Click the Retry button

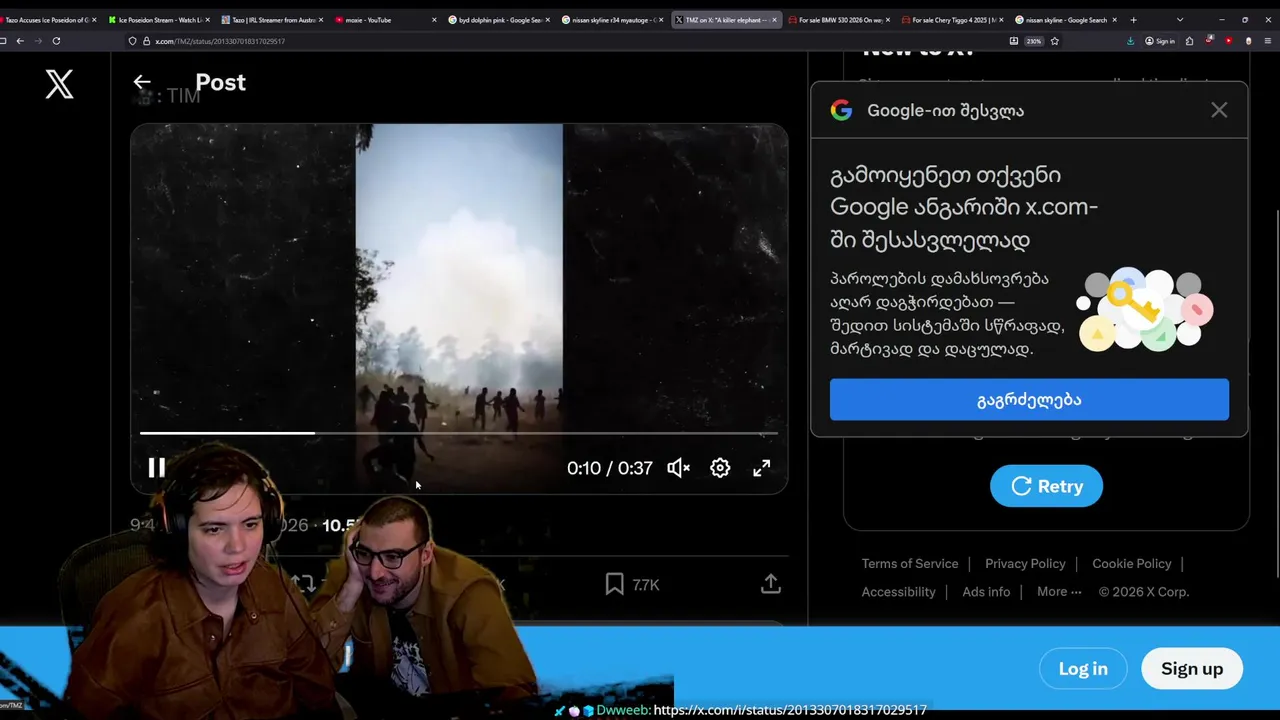(x=1046, y=486)
